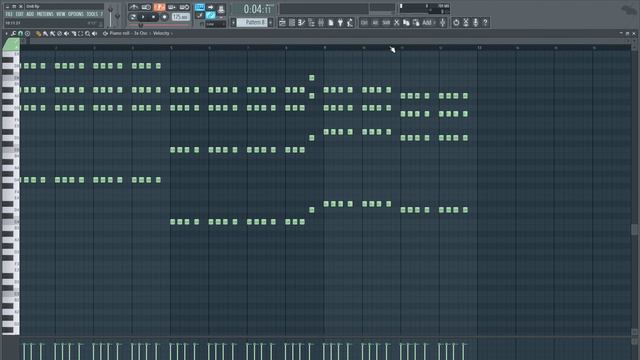The height and width of the screenshot is (360, 640).
Task: Select the next pattern arrow
Action: (271, 22)
